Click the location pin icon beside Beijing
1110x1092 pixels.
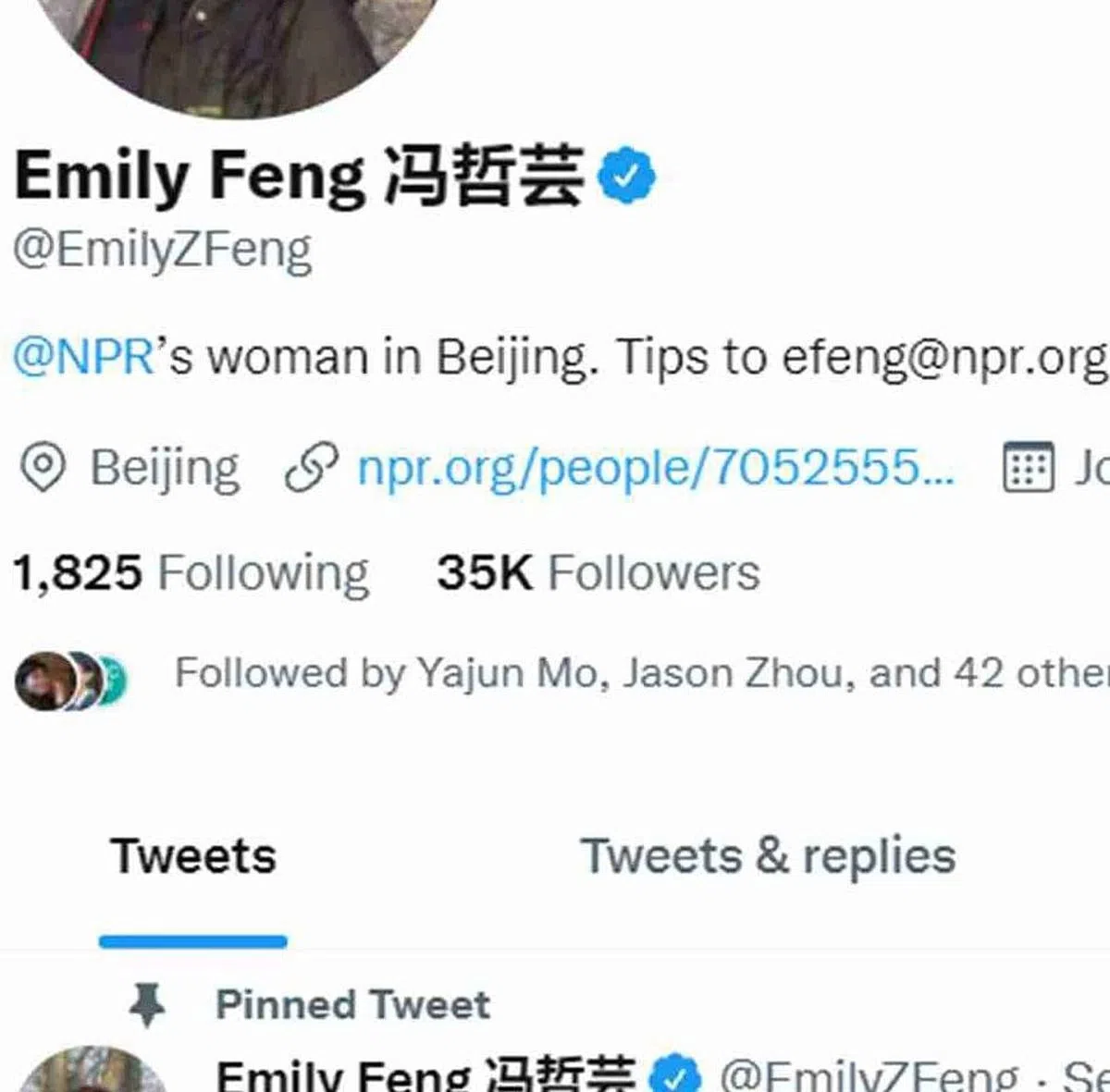coord(43,468)
